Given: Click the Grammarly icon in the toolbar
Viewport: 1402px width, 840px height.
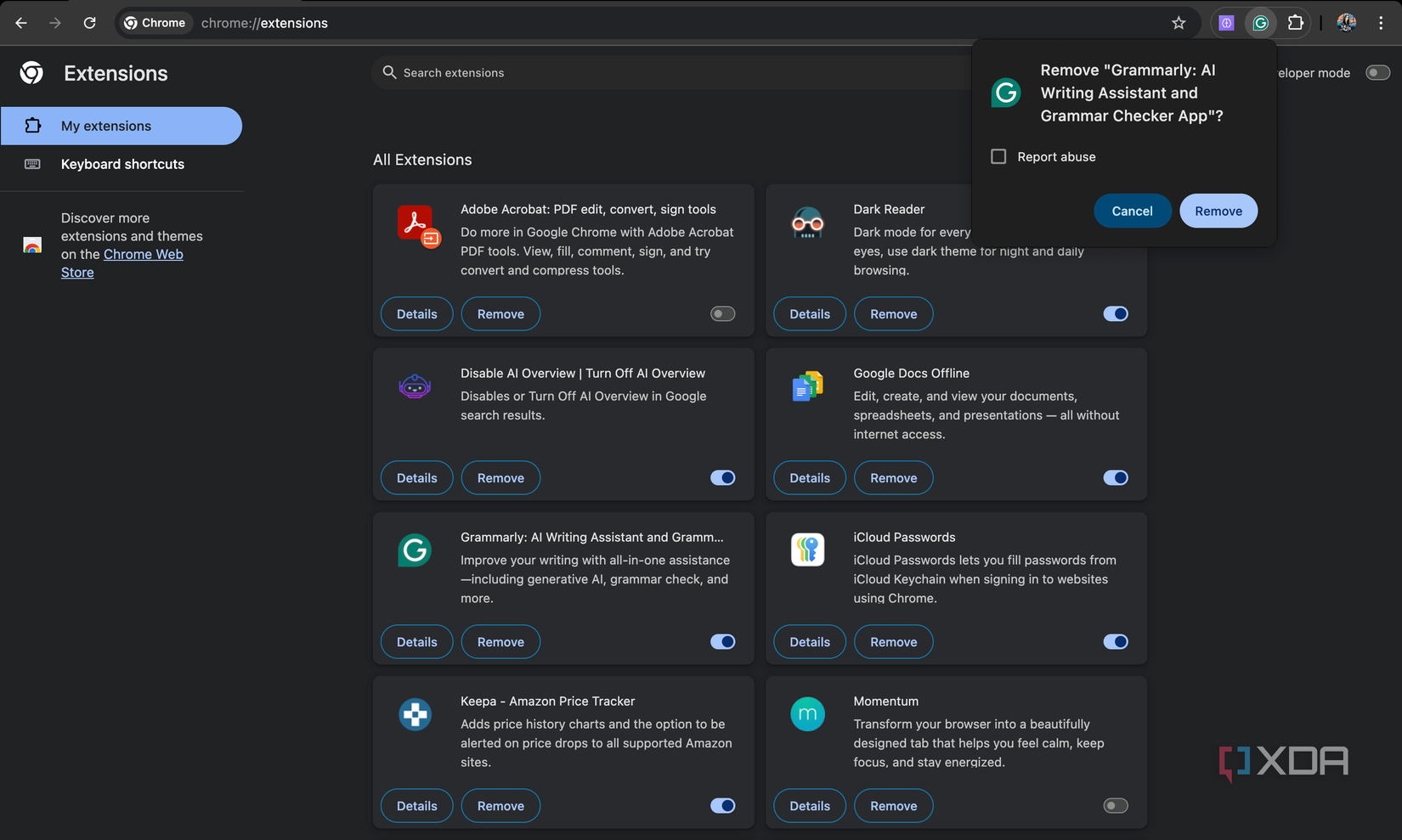Looking at the screenshot, I should coord(1261,23).
